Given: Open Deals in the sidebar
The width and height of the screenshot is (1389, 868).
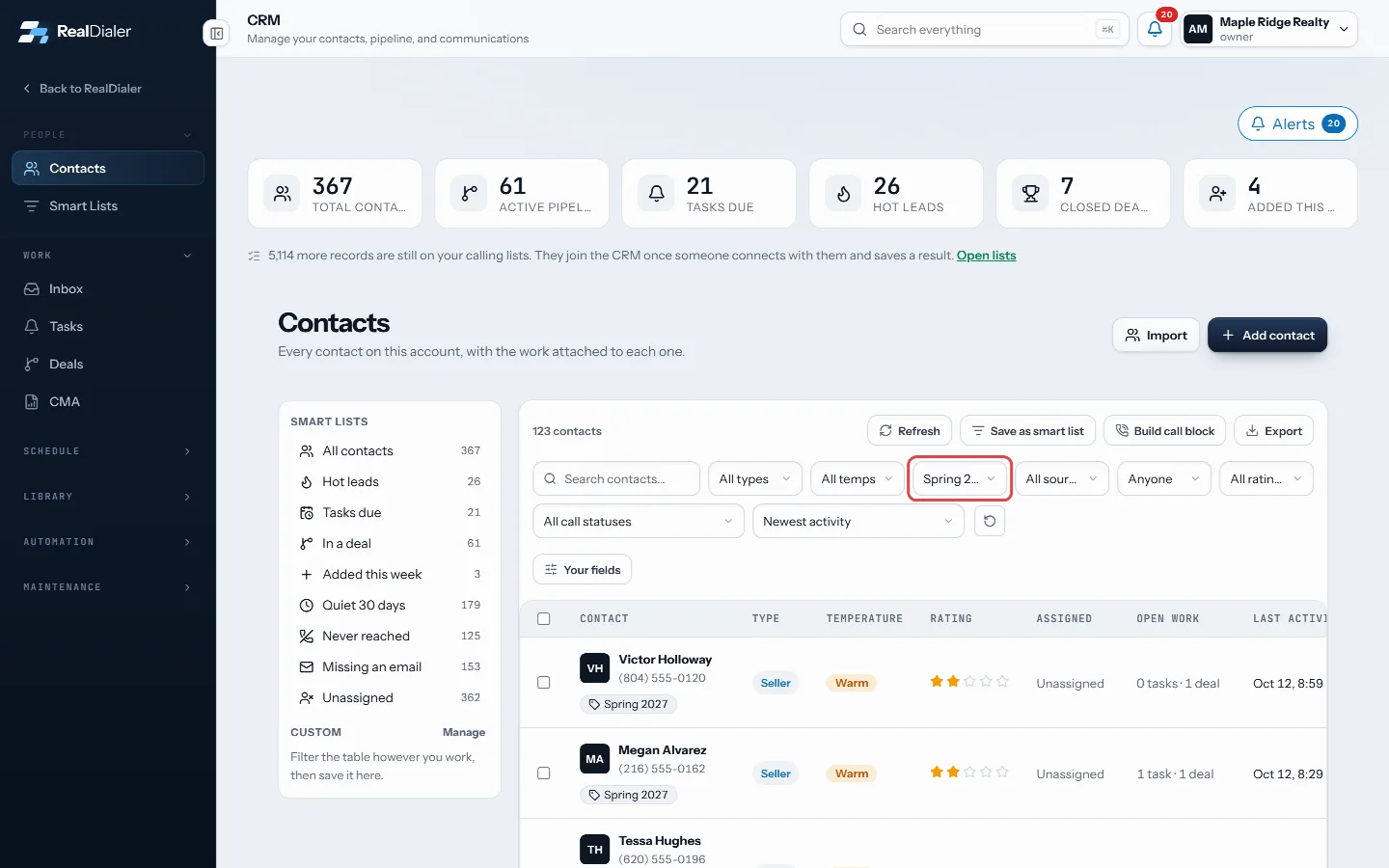Looking at the screenshot, I should click(108, 365).
